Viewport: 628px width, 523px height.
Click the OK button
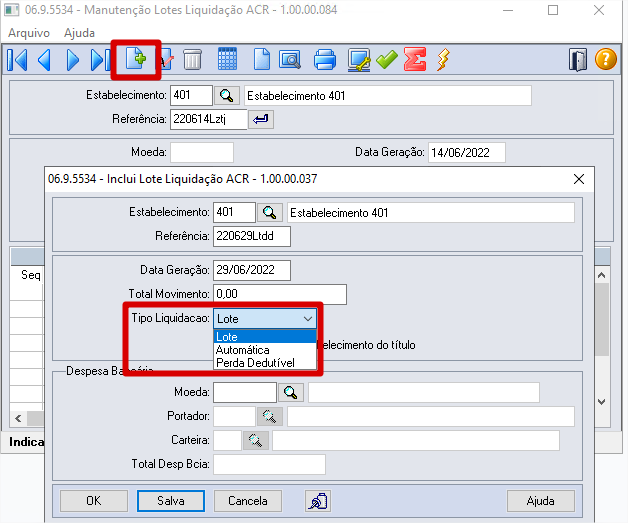point(94,501)
